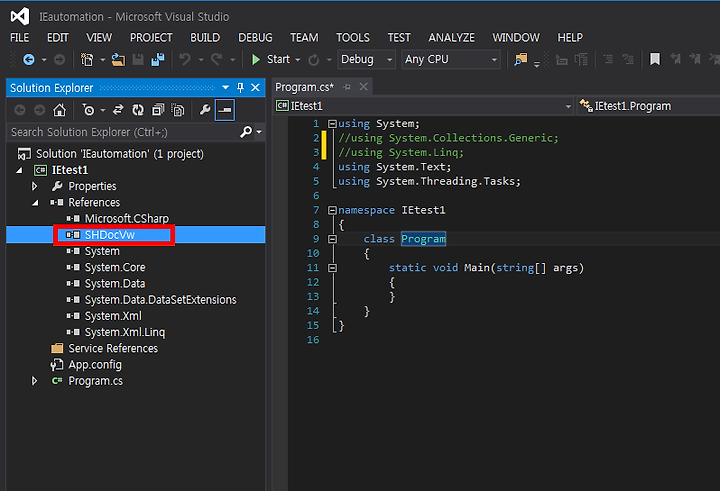Open the Start button dropdown arrow
Screen dimensions: 720x491
click(298, 60)
